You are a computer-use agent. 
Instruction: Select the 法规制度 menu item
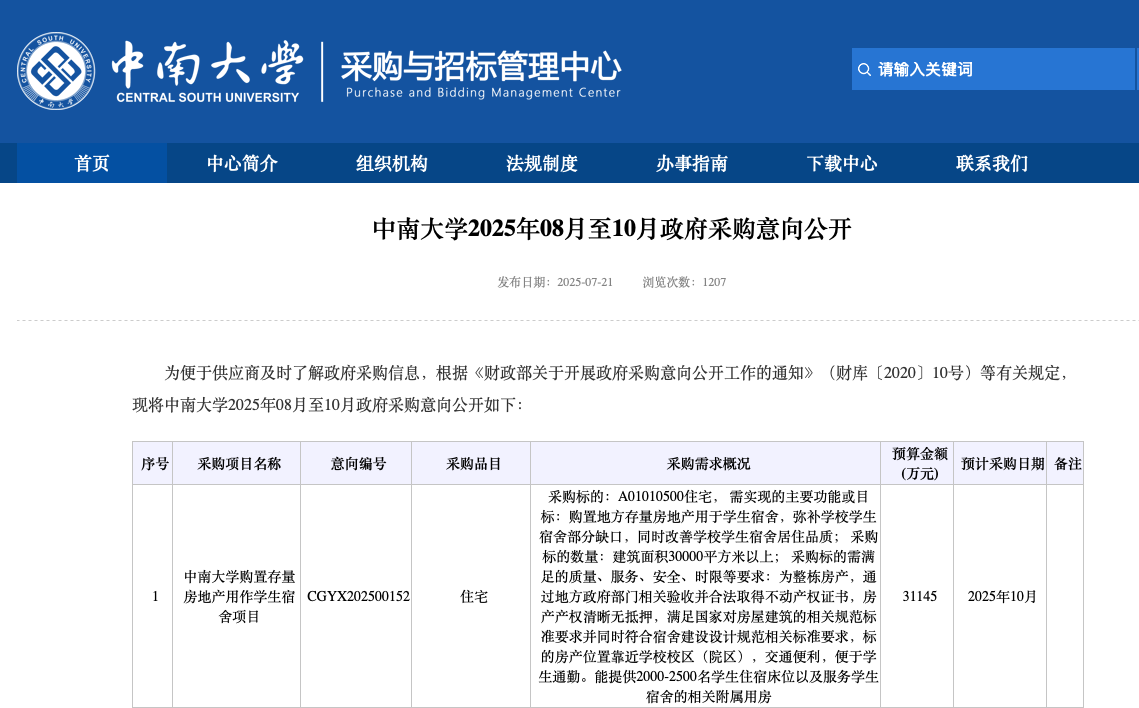coord(542,163)
